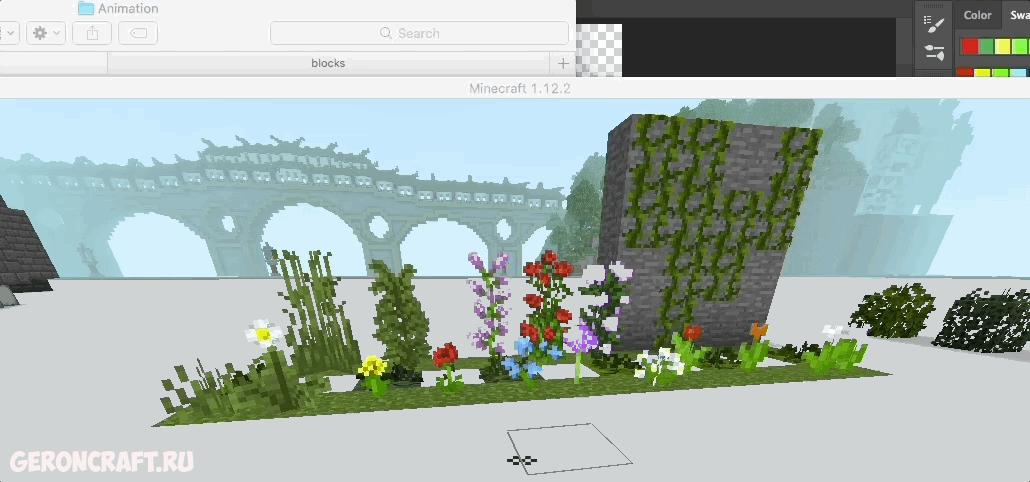Pick the light blue swatch in second row
Screen dimensions: 1030x482
tap(1018, 73)
